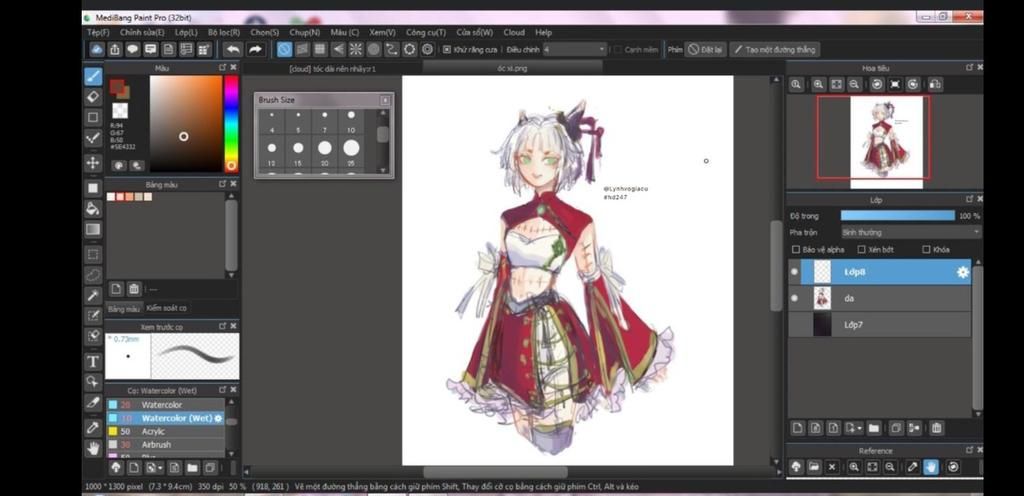Open settings gear of Lớp8 layer
The width and height of the screenshot is (1024, 496).
point(963,272)
